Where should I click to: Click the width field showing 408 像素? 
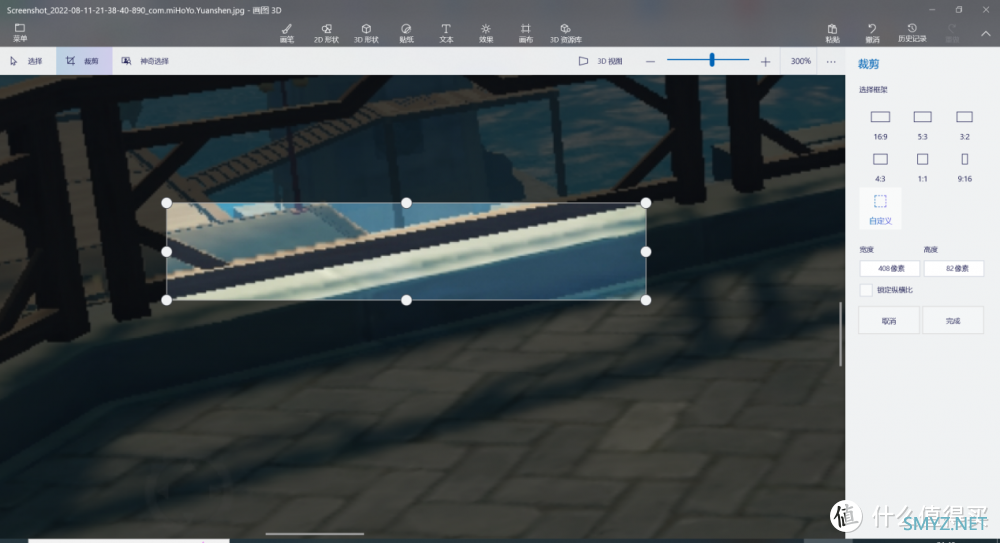pyautogui.click(x=890, y=269)
